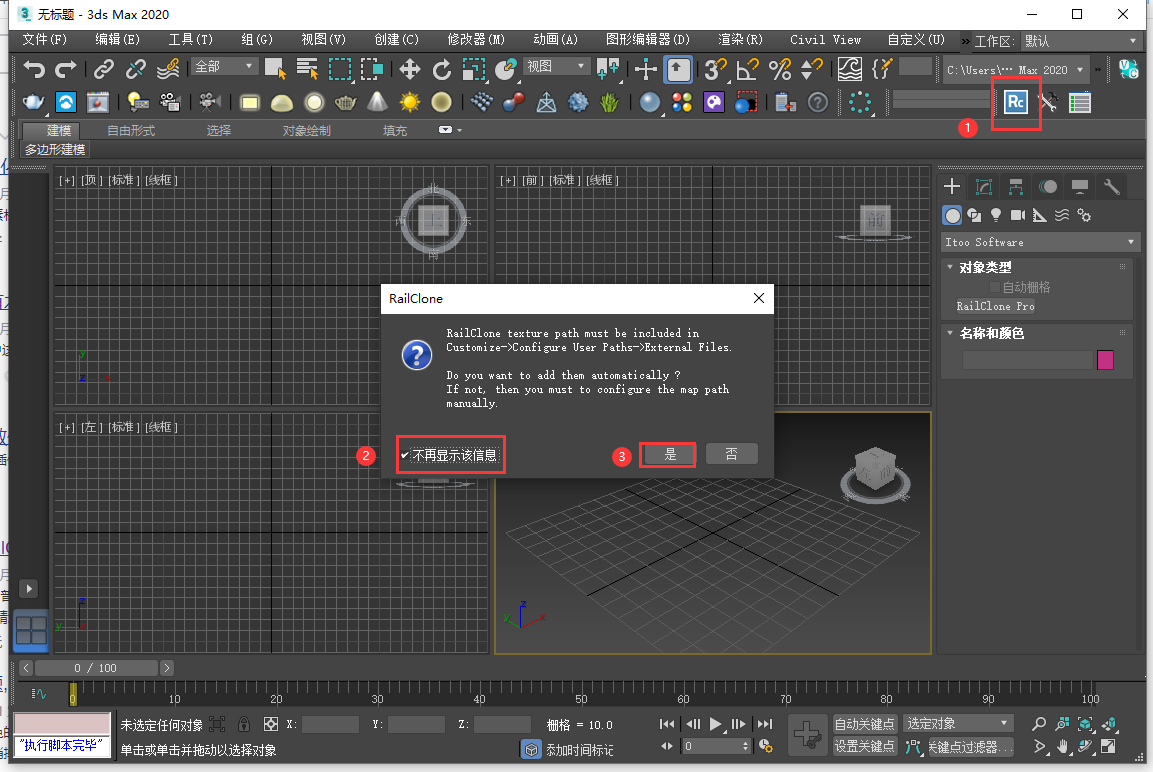The width and height of the screenshot is (1153, 772).
Task: Close the RailClone dialog with X
Action: pyautogui.click(x=759, y=298)
